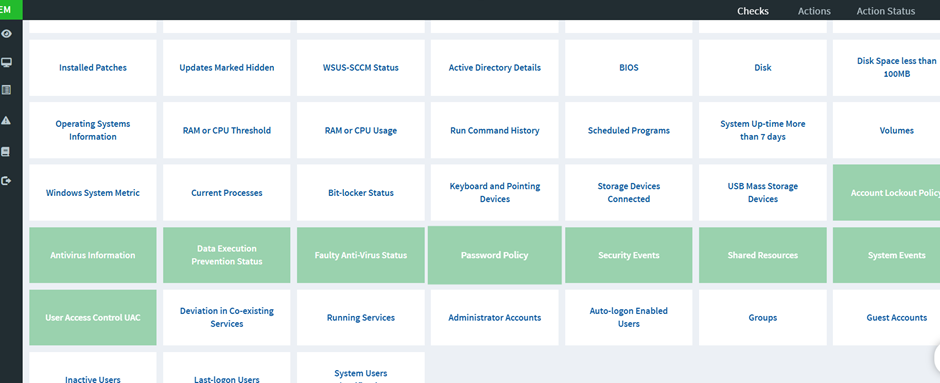Select Auto-logon Enabled Users tile
This screenshot has height=383, width=940.
click(x=629, y=317)
